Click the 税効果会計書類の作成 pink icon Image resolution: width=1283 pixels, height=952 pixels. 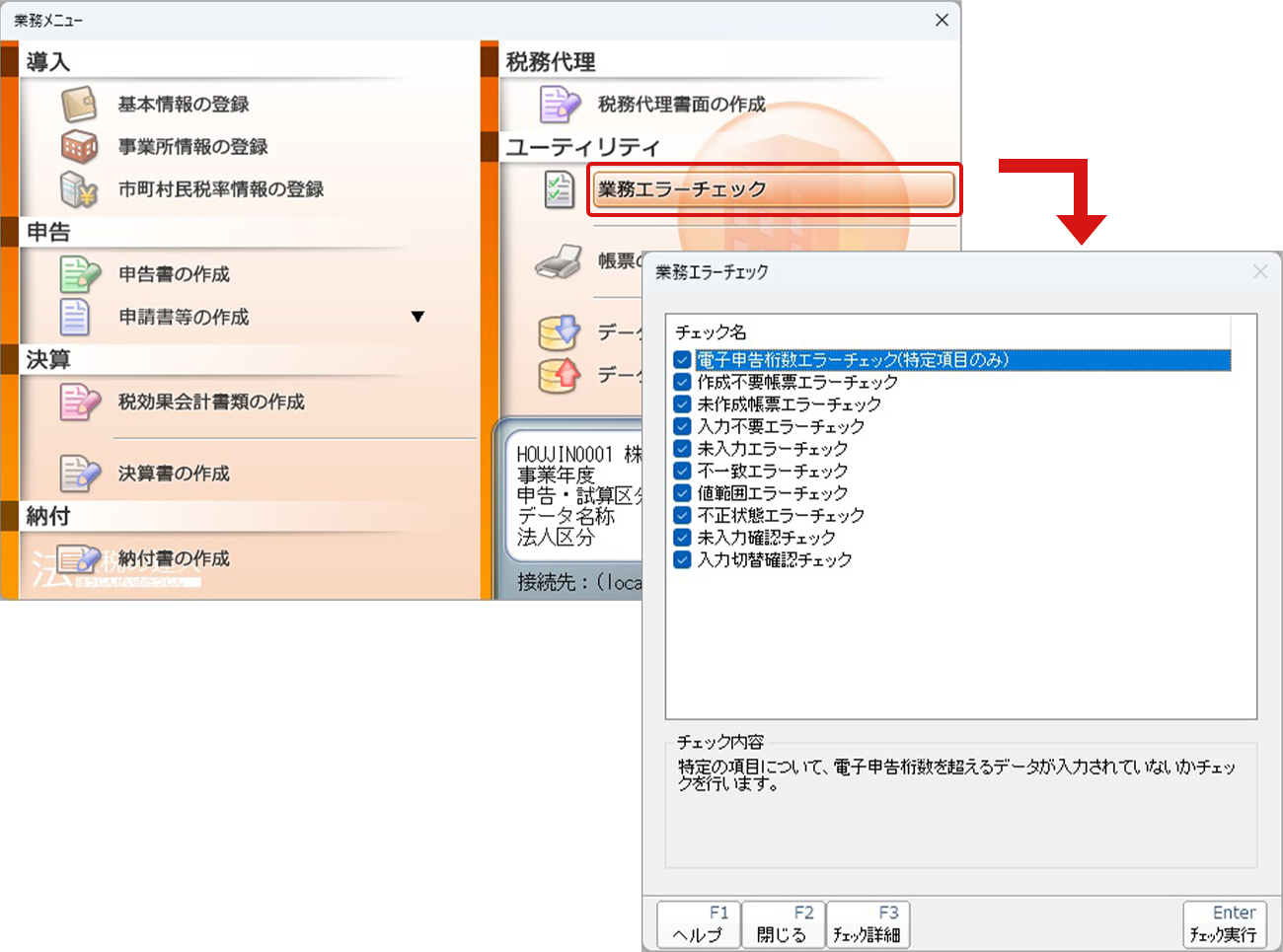click(x=79, y=402)
